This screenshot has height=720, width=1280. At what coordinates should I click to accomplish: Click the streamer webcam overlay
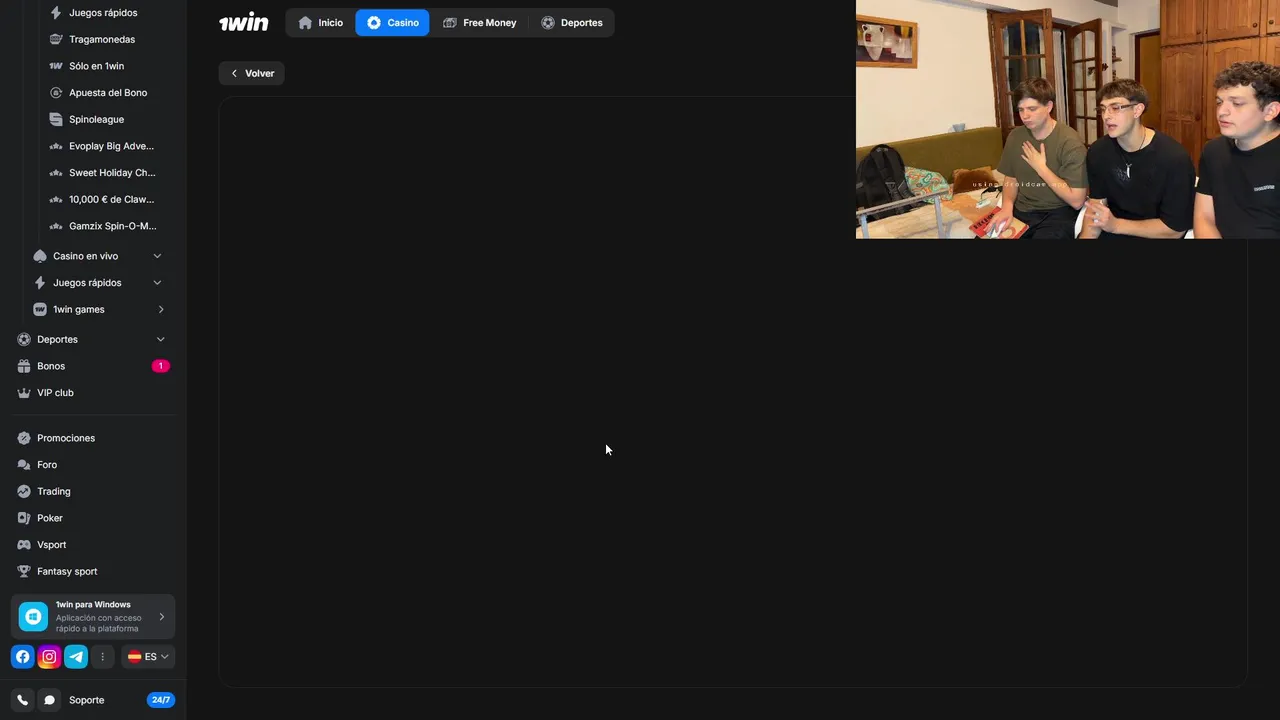[1067, 119]
